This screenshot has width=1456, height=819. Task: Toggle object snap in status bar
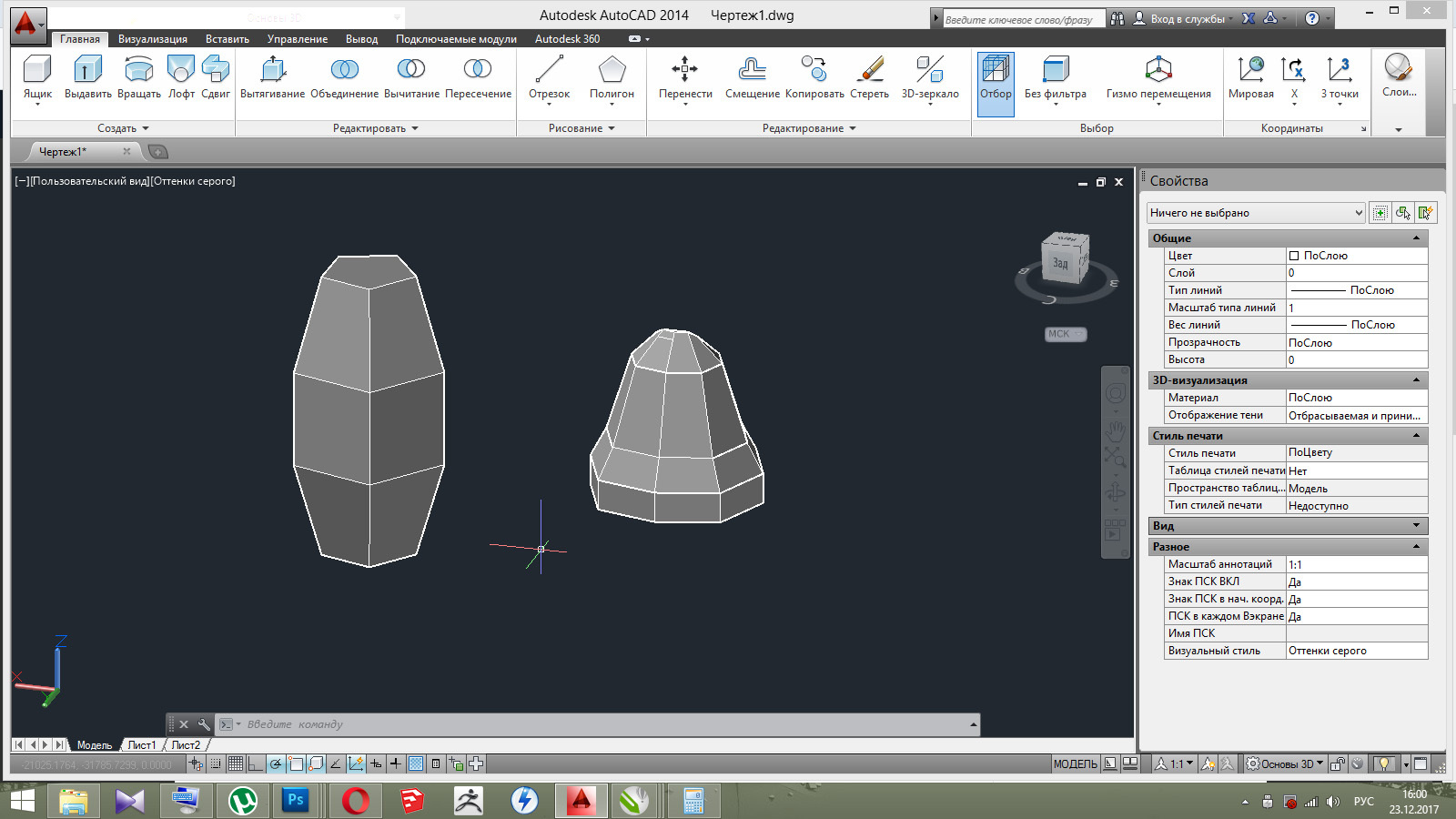click(x=296, y=764)
